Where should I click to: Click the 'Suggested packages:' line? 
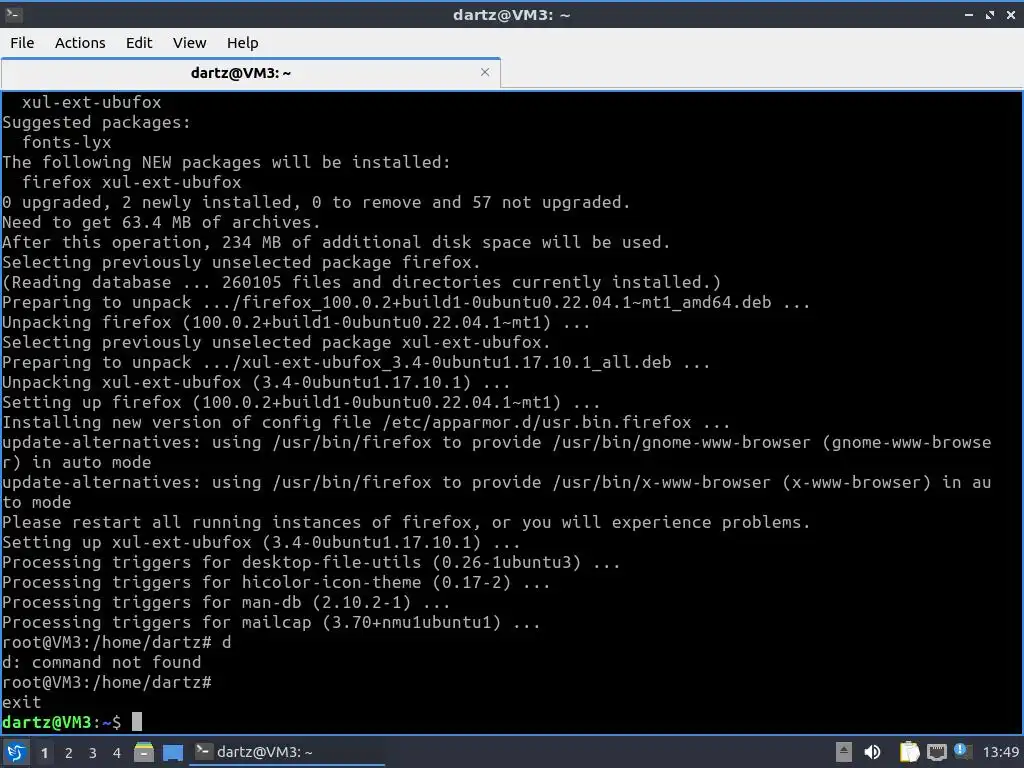pos(96,122)
